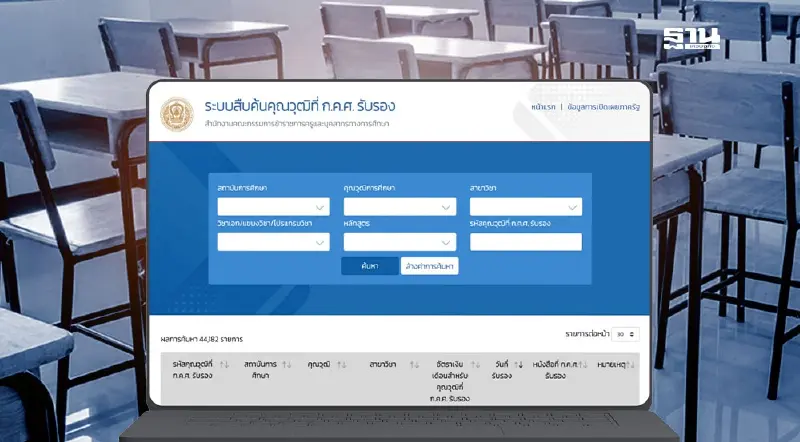Open ข้อมูลการเปิดเผยภาครัฐ menu link

coord(601,105)
